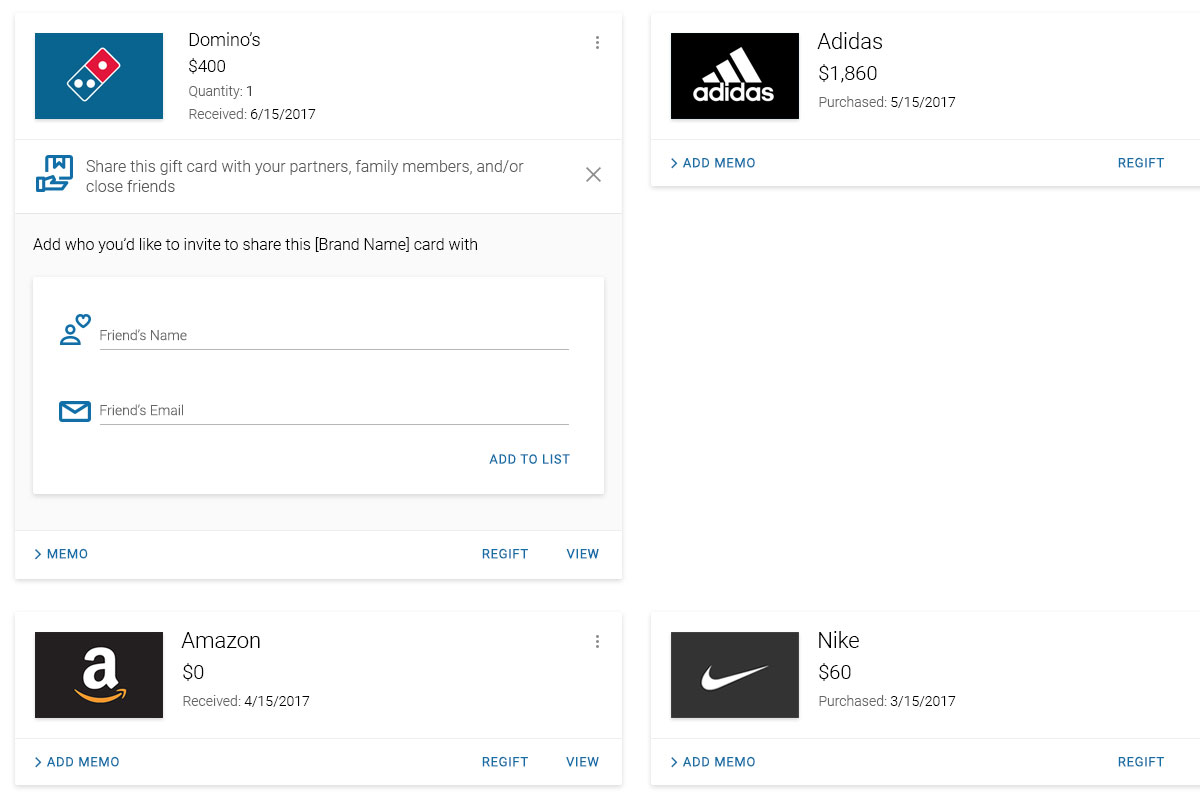Click the Quantity: 1 line

click(221, 91)
